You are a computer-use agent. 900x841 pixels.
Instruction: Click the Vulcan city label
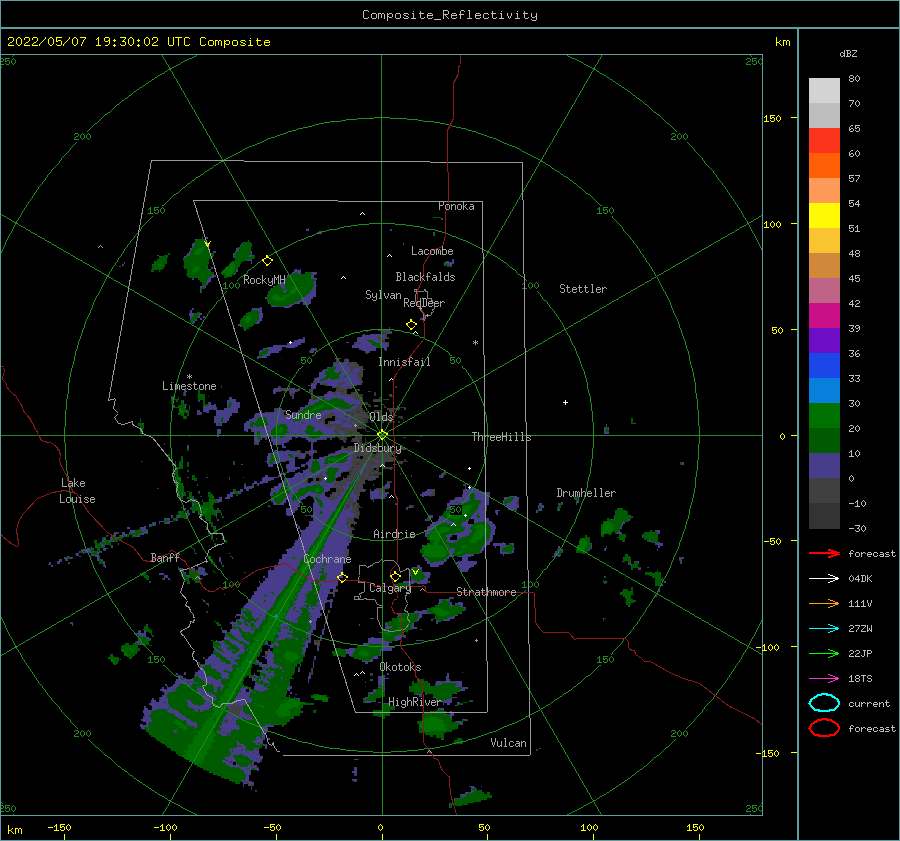[508, 743]
